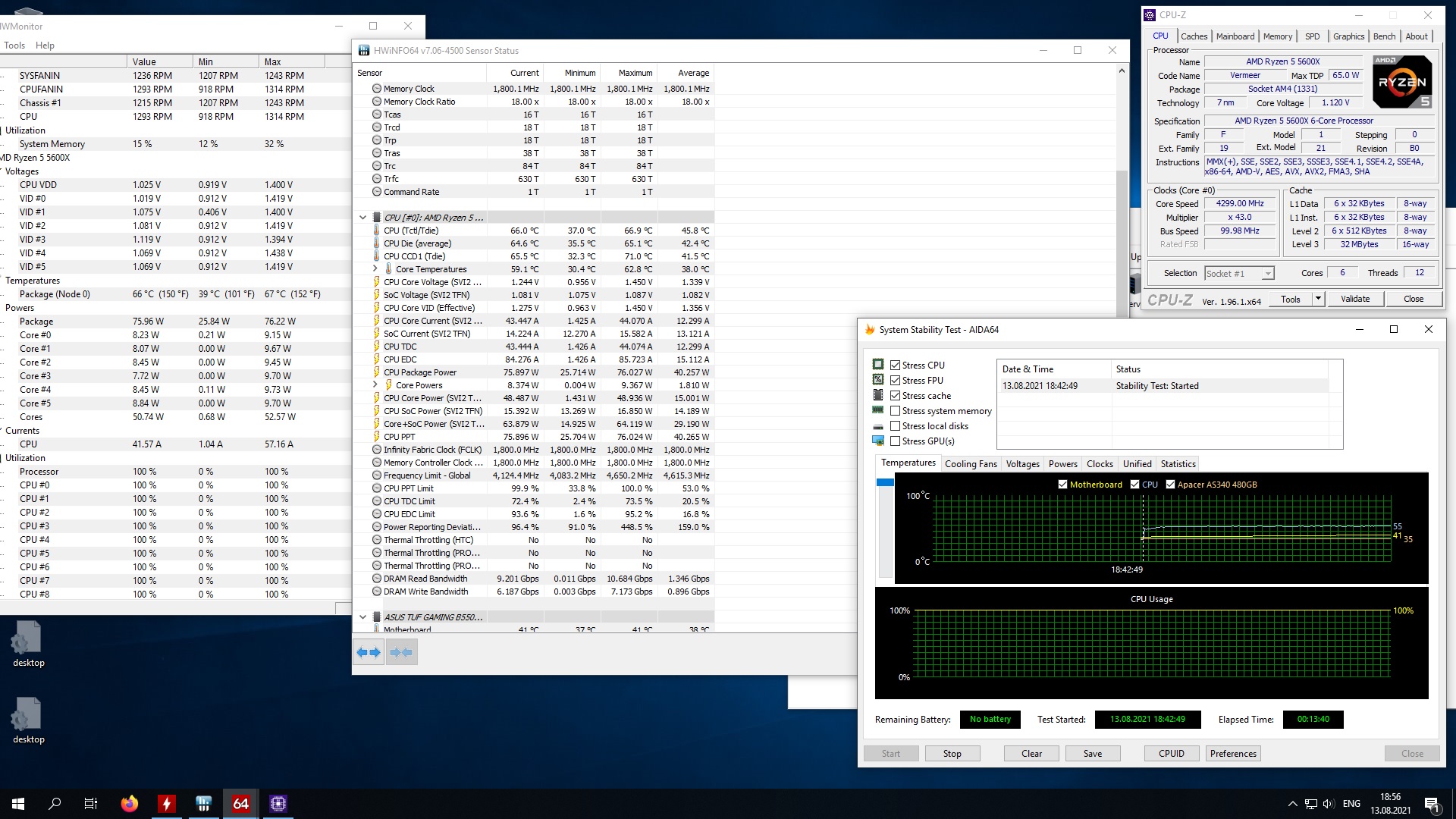Select CPU (Tctl/Tdie) sensor row
Viewport: 1456px width, 819px height.
(x=535, y=231)
